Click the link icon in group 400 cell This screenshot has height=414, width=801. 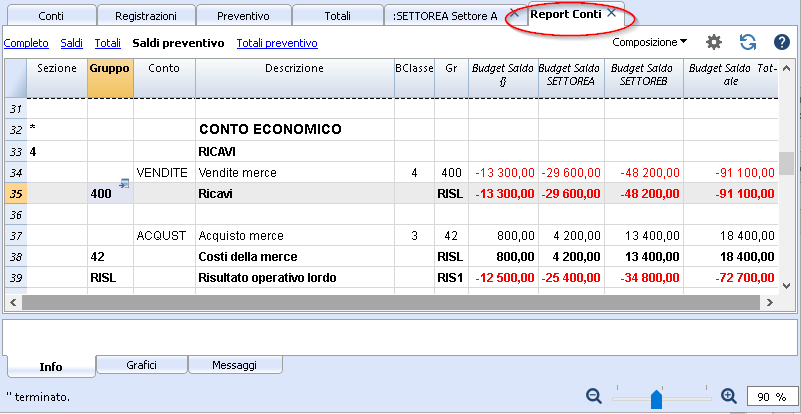124,183
